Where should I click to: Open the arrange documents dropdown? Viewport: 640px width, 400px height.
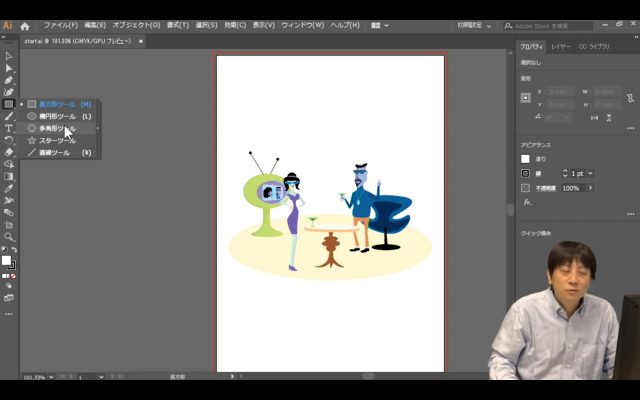pyautogui.click(x=380, y=26)
